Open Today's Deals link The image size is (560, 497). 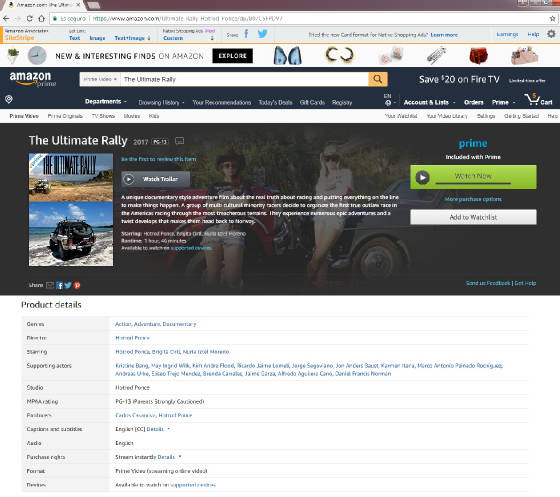[275, 103]
